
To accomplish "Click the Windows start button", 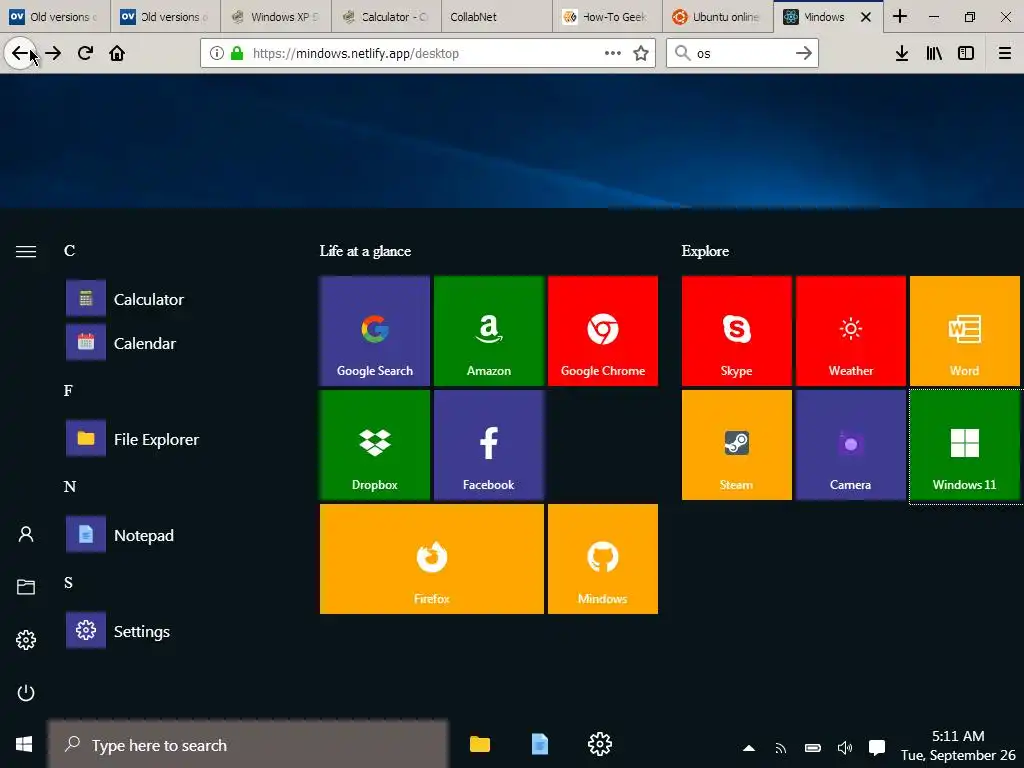I will click(24, 744).
